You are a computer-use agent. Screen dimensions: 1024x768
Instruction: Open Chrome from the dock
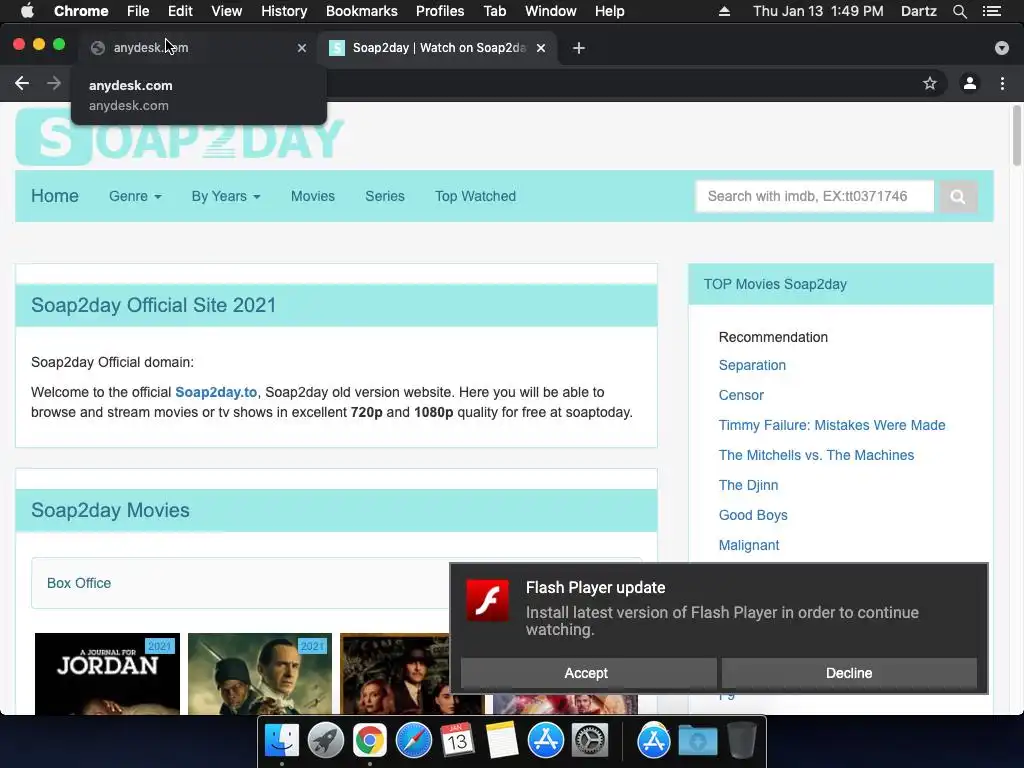(370, 741)
